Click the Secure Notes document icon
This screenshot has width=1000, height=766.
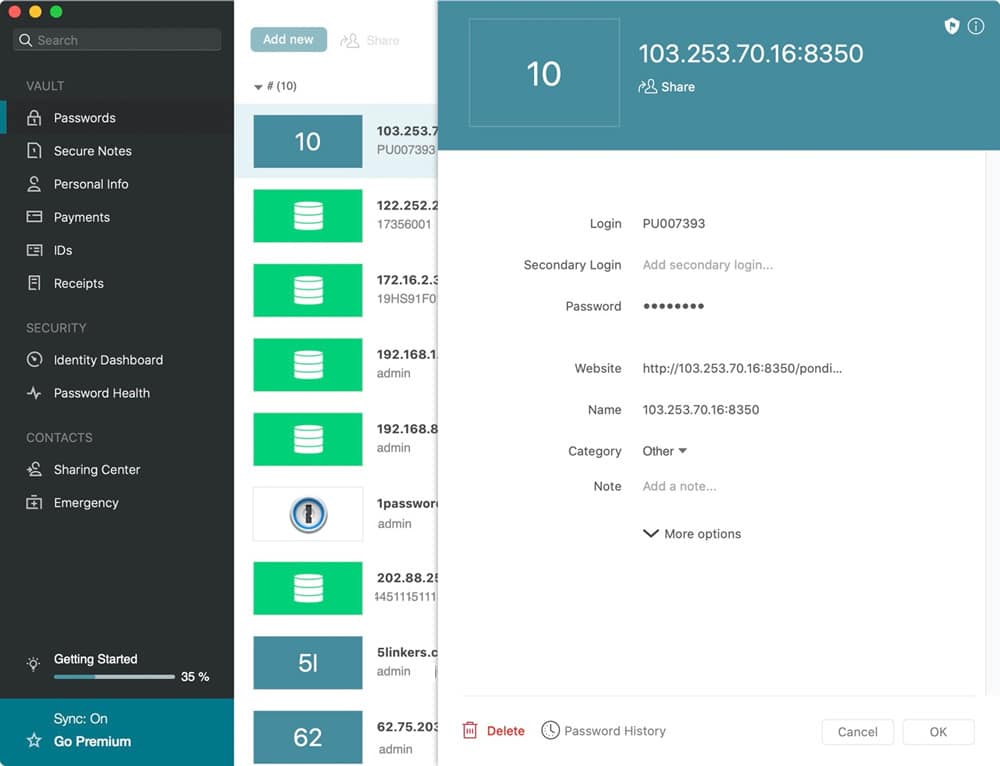coord(34,151)
